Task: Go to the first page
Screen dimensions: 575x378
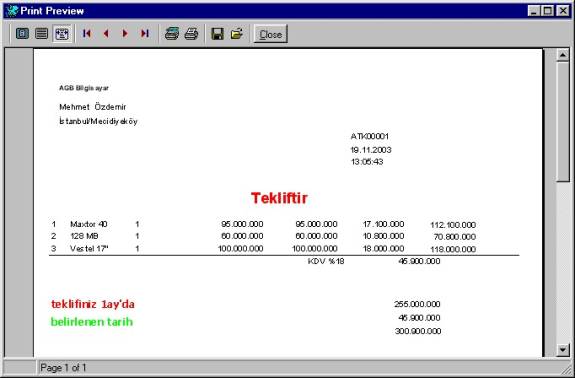Action: 87,34
